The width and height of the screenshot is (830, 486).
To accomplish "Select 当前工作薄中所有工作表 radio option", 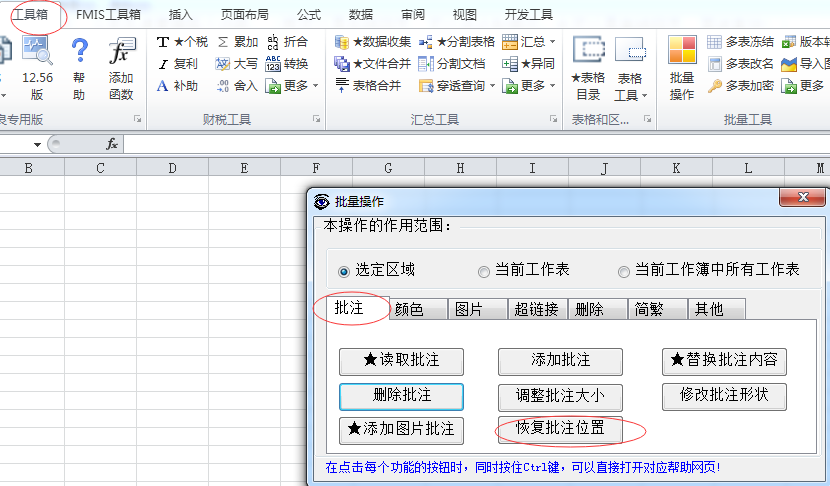I will 624,271.
